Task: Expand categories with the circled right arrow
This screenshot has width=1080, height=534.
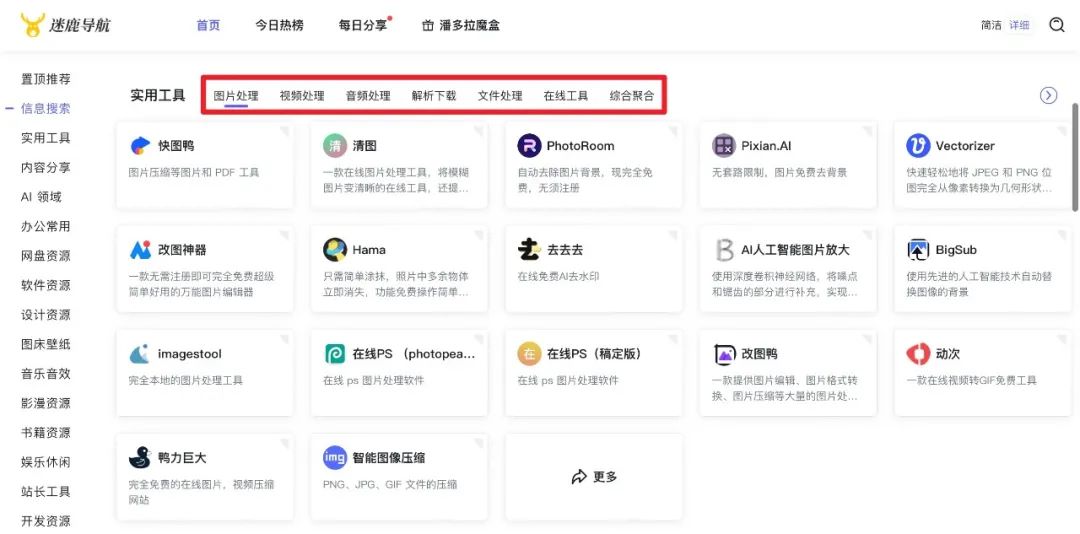Action: pos(1048,96)
